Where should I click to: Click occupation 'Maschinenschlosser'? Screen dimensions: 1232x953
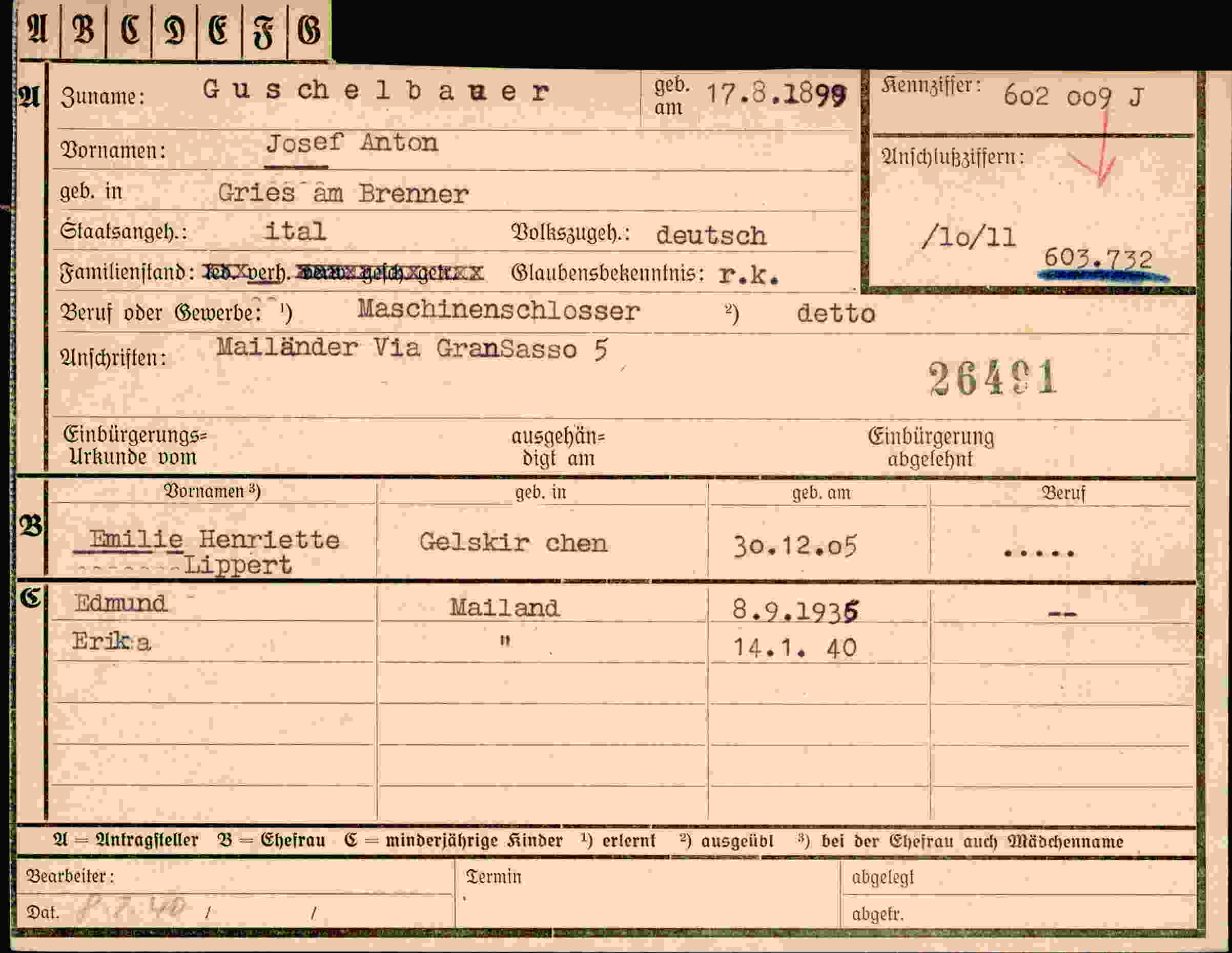pyautogui.click(x=499, y=310)
